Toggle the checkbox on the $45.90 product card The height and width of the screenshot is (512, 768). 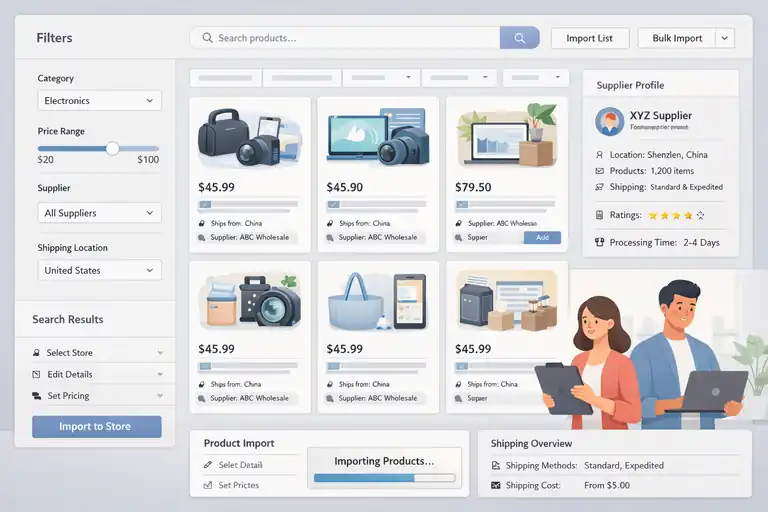tap(334, 204)
